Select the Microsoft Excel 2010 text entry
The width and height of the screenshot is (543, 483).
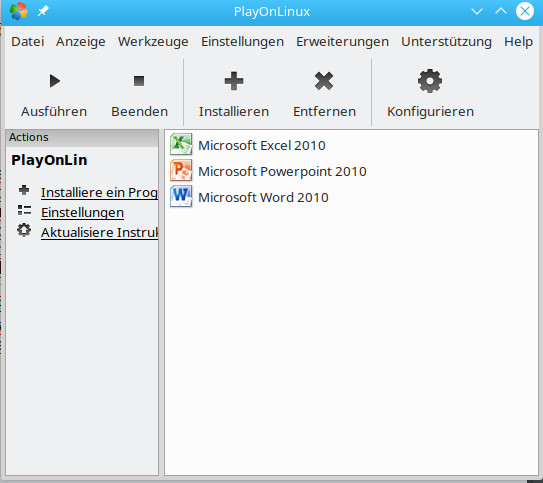262,145
